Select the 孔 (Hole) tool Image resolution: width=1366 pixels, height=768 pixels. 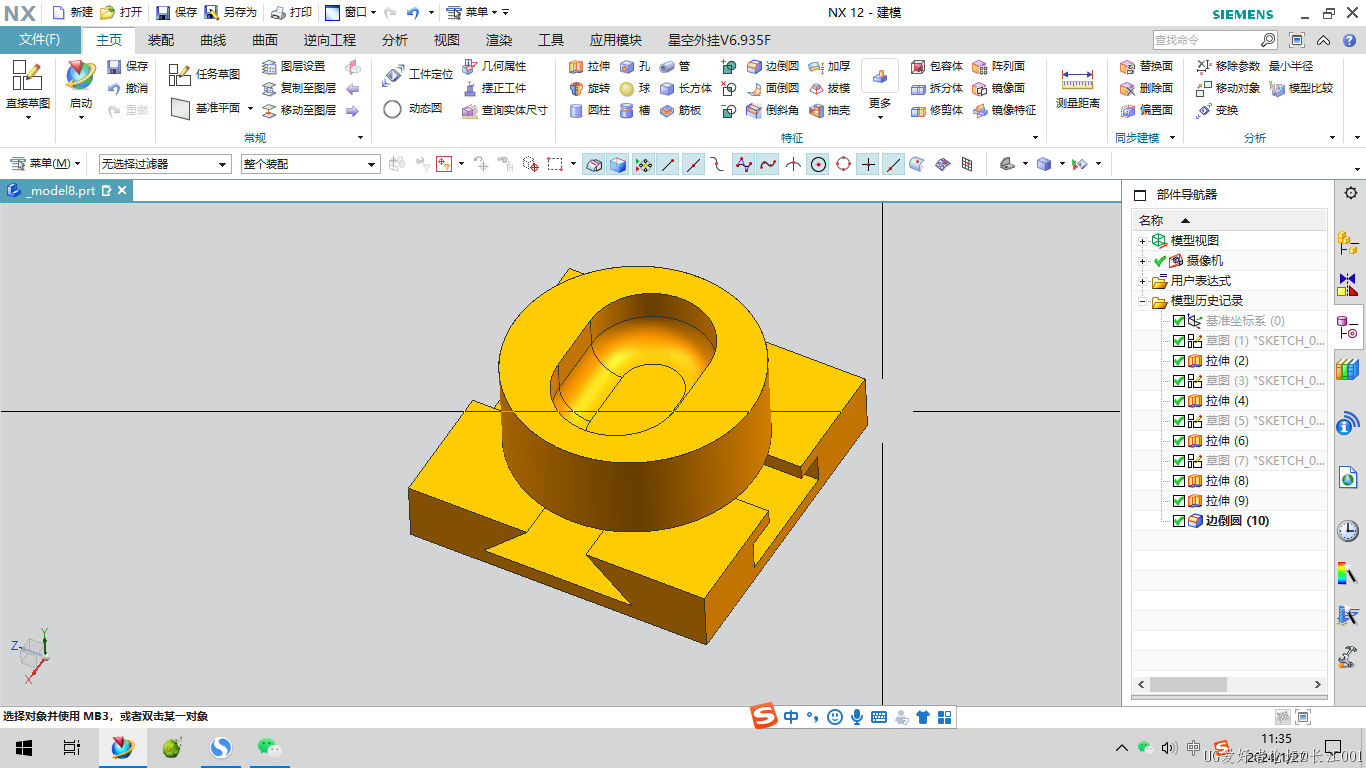click(x=634, y=66)
